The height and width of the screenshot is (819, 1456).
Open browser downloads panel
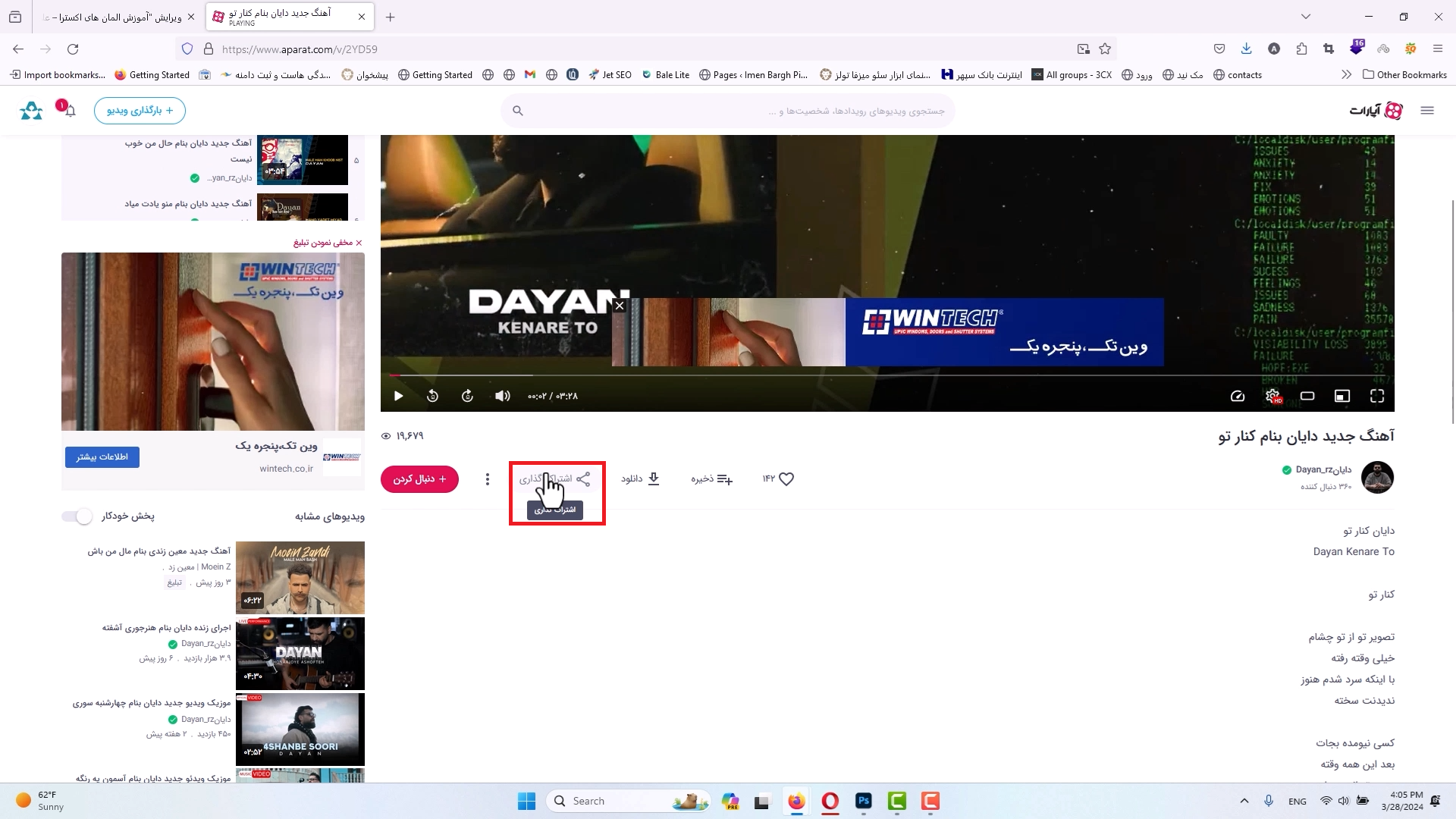click(x=1246, y=49)
